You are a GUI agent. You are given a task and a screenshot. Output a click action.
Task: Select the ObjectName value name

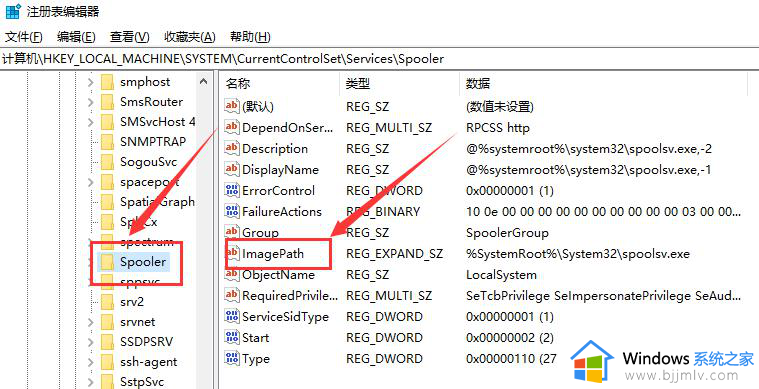278,275
